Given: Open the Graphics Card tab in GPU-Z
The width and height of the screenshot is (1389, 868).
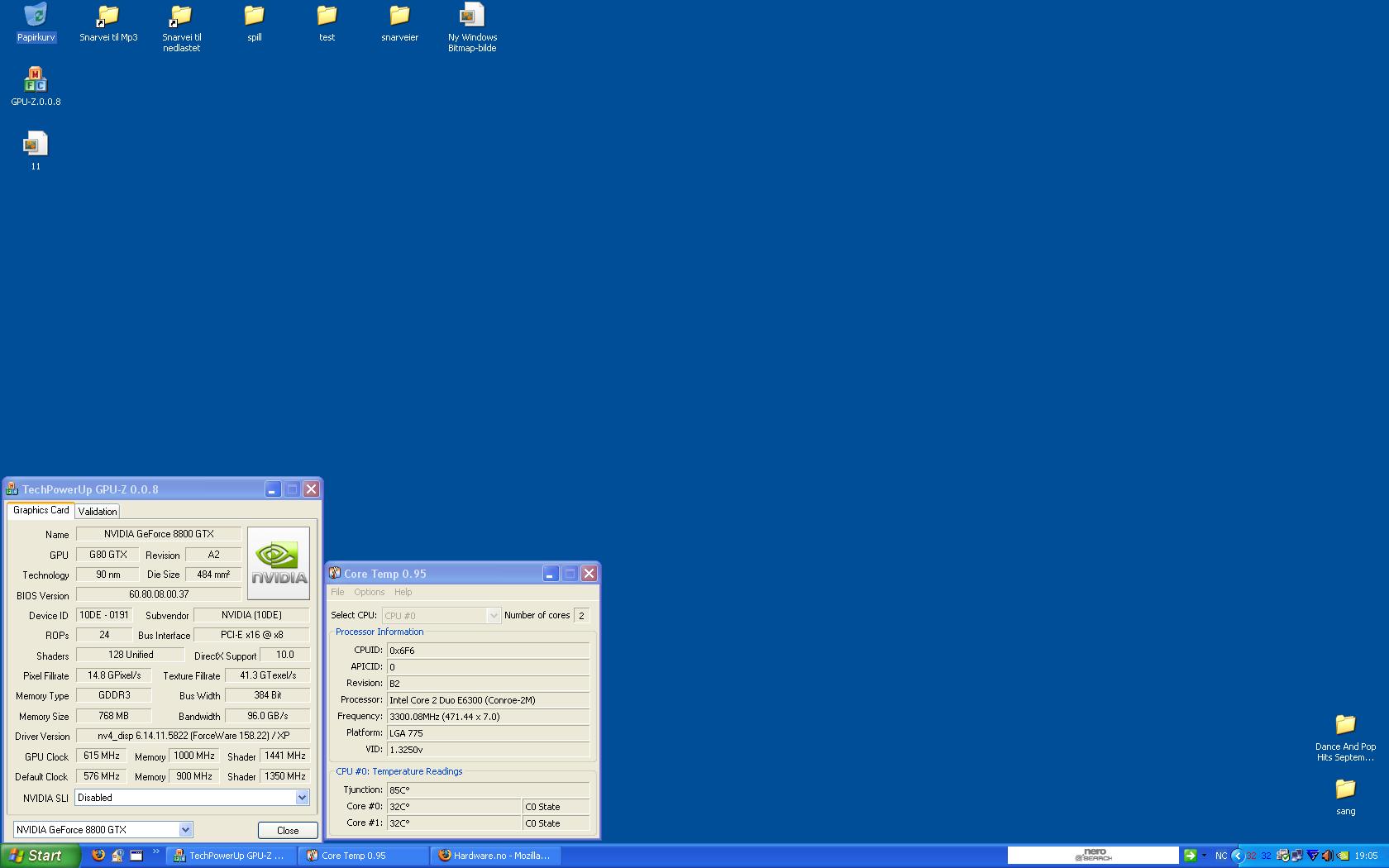Looking at the screenshot, I should 41,510.
